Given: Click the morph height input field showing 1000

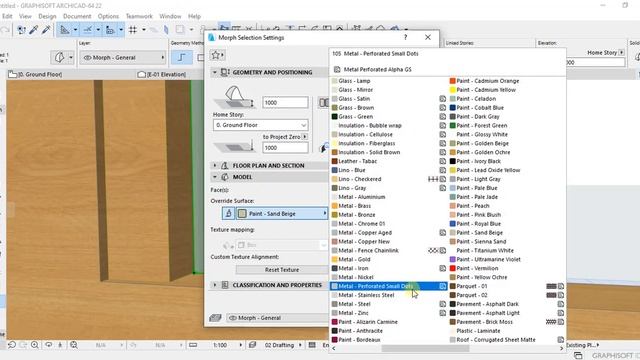Looking at the screenshot, I should point(285,102).
